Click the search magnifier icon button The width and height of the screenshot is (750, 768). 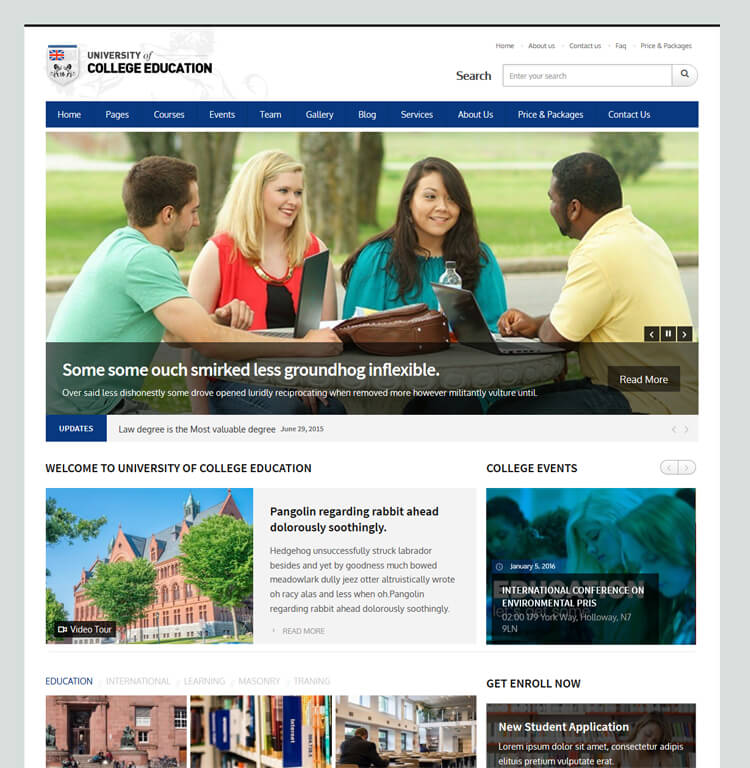point(684,75)
